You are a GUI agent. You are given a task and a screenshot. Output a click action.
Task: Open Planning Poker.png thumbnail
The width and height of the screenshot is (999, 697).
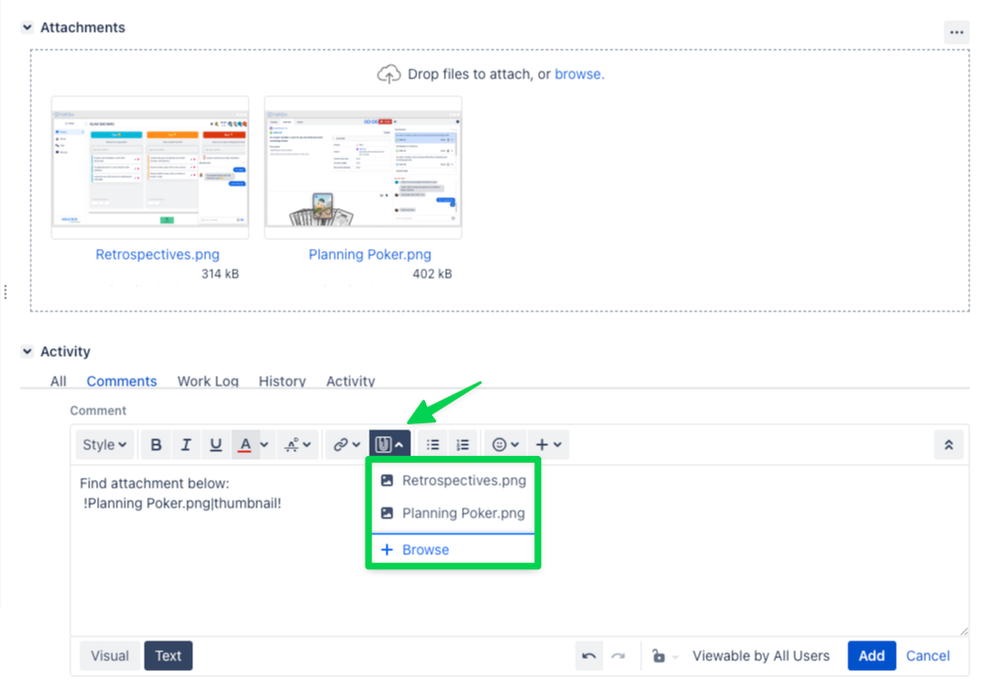363,168
